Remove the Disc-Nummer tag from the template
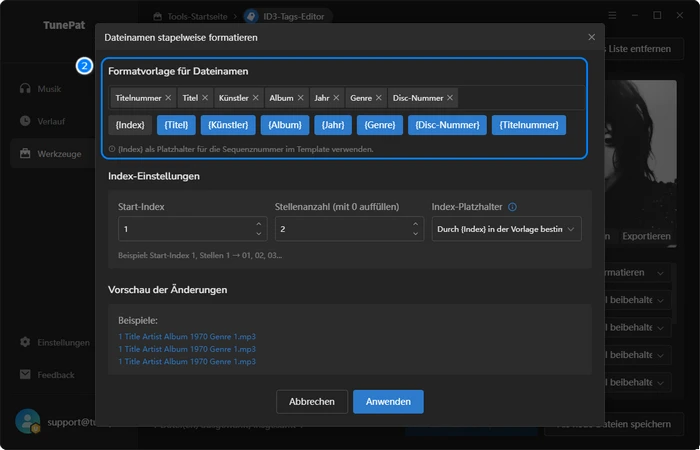 click(450, 98)
